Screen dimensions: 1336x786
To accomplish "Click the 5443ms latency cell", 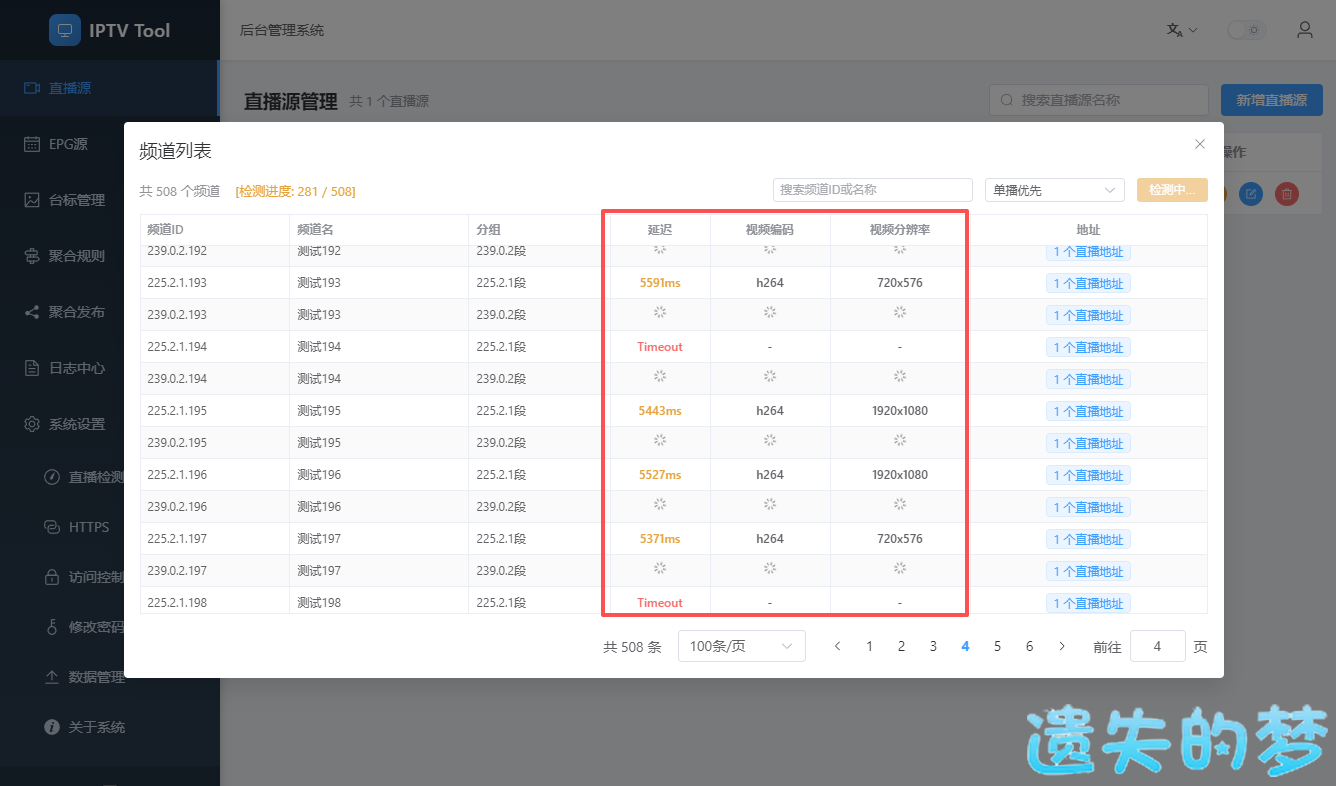I will pos(660,411).
